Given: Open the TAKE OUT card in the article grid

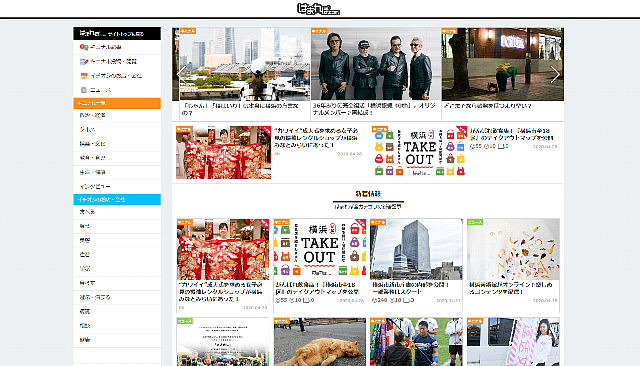Looking at the screenshot, I should click(x=320, y=248).
